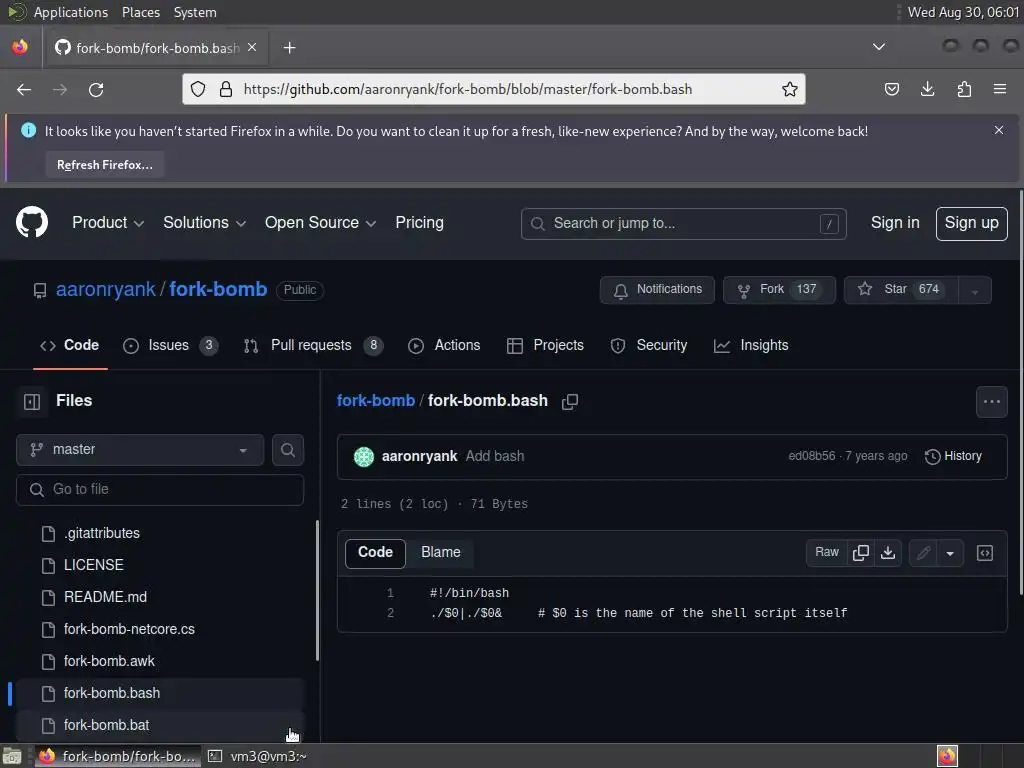
Task: Open the Firefox downloads icon
Action: 927,89
